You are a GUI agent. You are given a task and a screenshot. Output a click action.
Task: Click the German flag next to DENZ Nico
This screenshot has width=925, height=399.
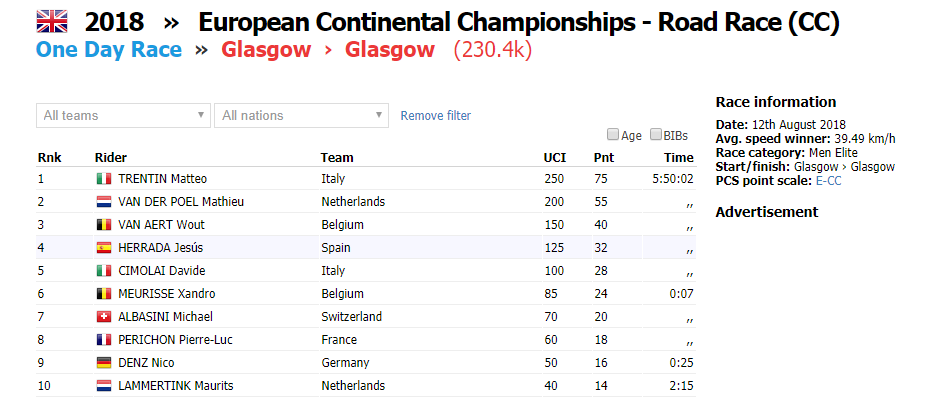104,363
